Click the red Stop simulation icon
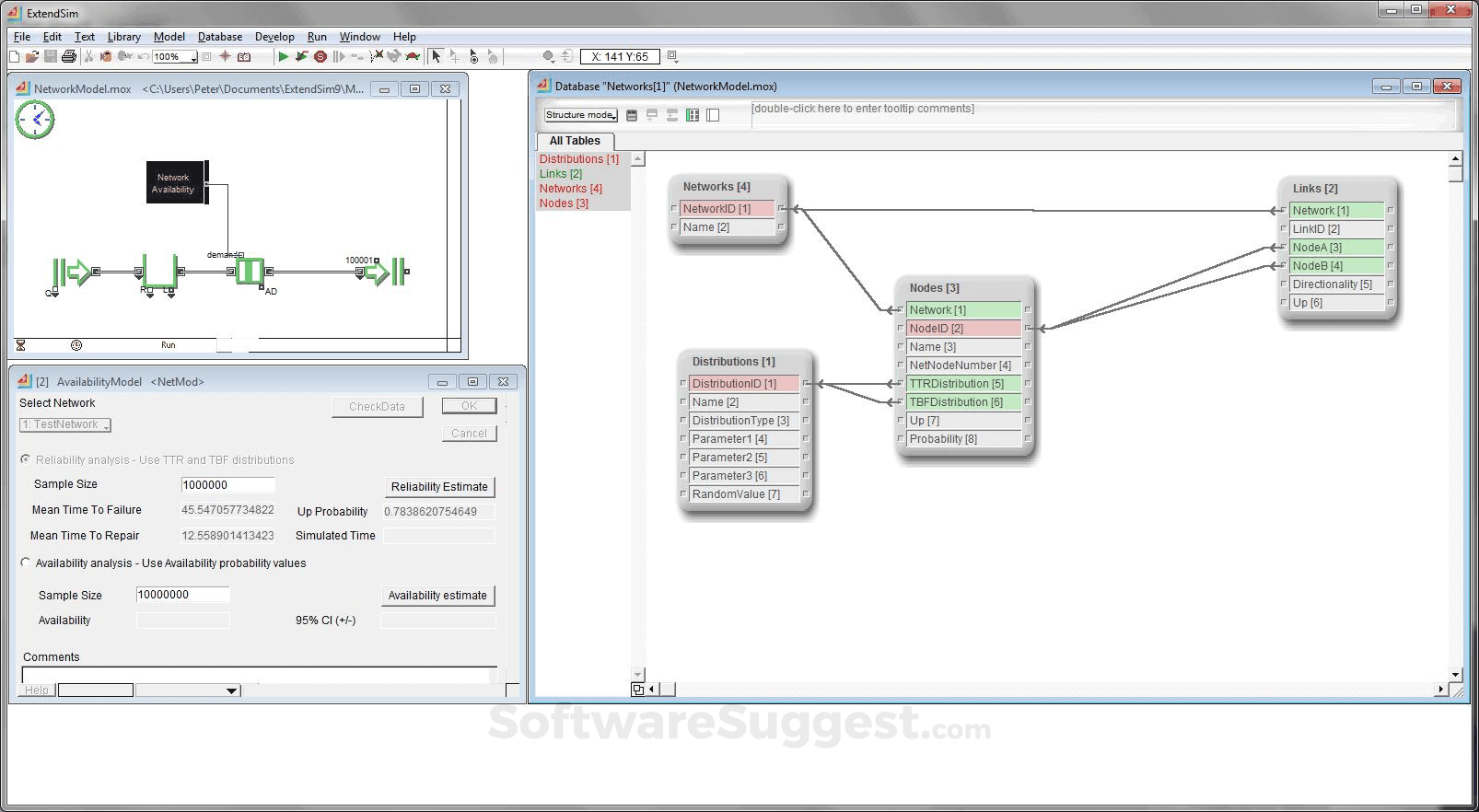Image resolution: width=1479 pixels, height=812 pixels. pyautogui.click(x=320, y=57)
